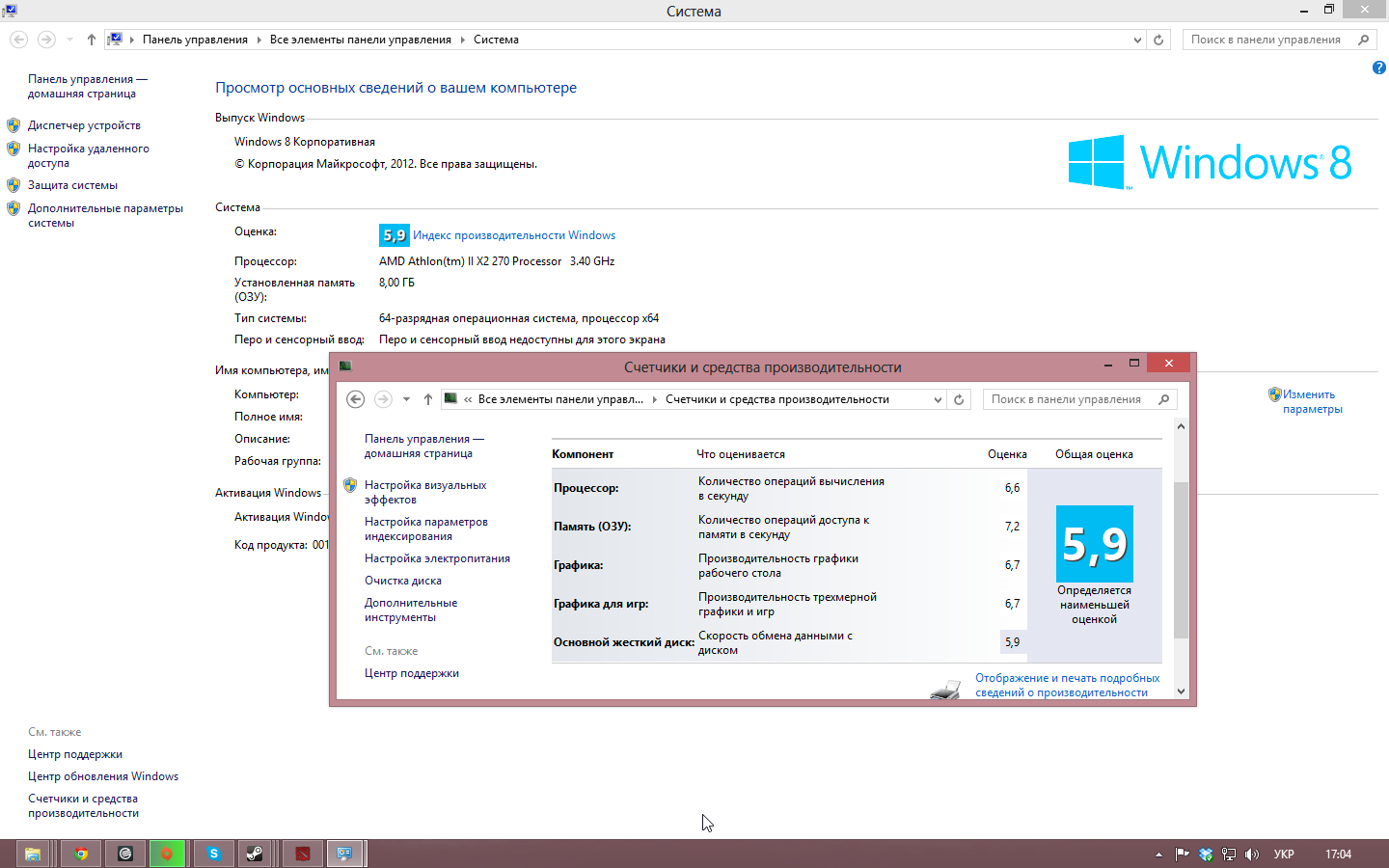Maximize the Счетчики и средства производительности window
This screenshot has width=1389, height=868.
coord(1134,364)
